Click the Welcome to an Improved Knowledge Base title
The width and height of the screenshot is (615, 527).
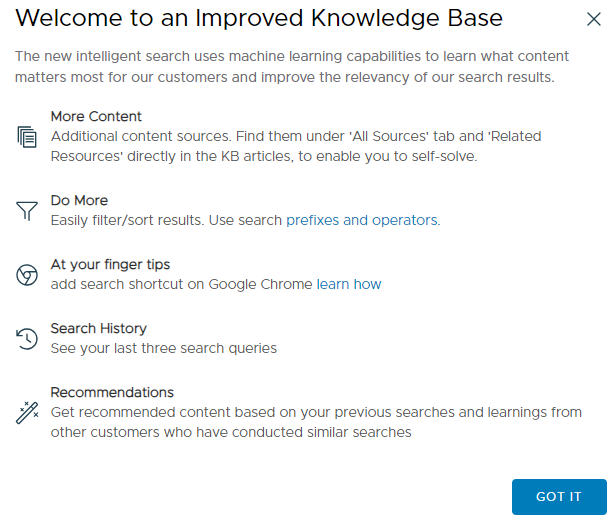click(259, 18)
